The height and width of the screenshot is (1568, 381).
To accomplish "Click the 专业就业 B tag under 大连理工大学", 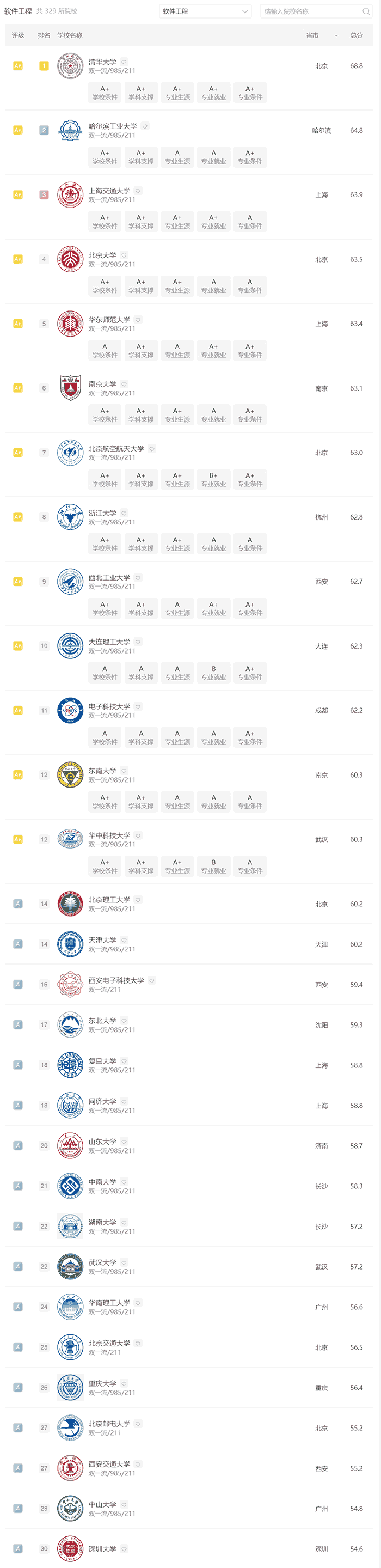I will click(213, 673).
